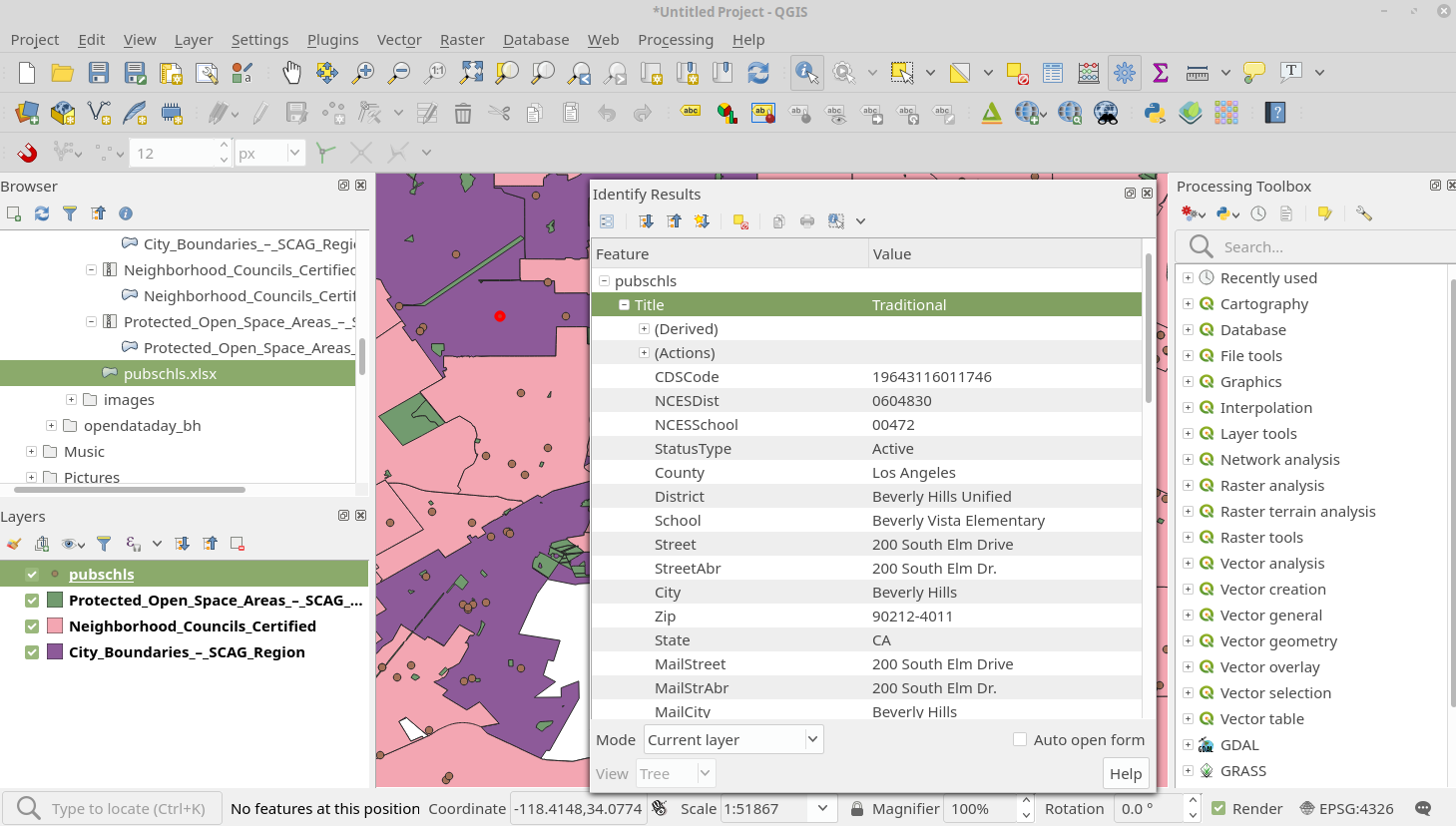Toggle the scale lock icon

pyautogui.click(x=857, y=808)
